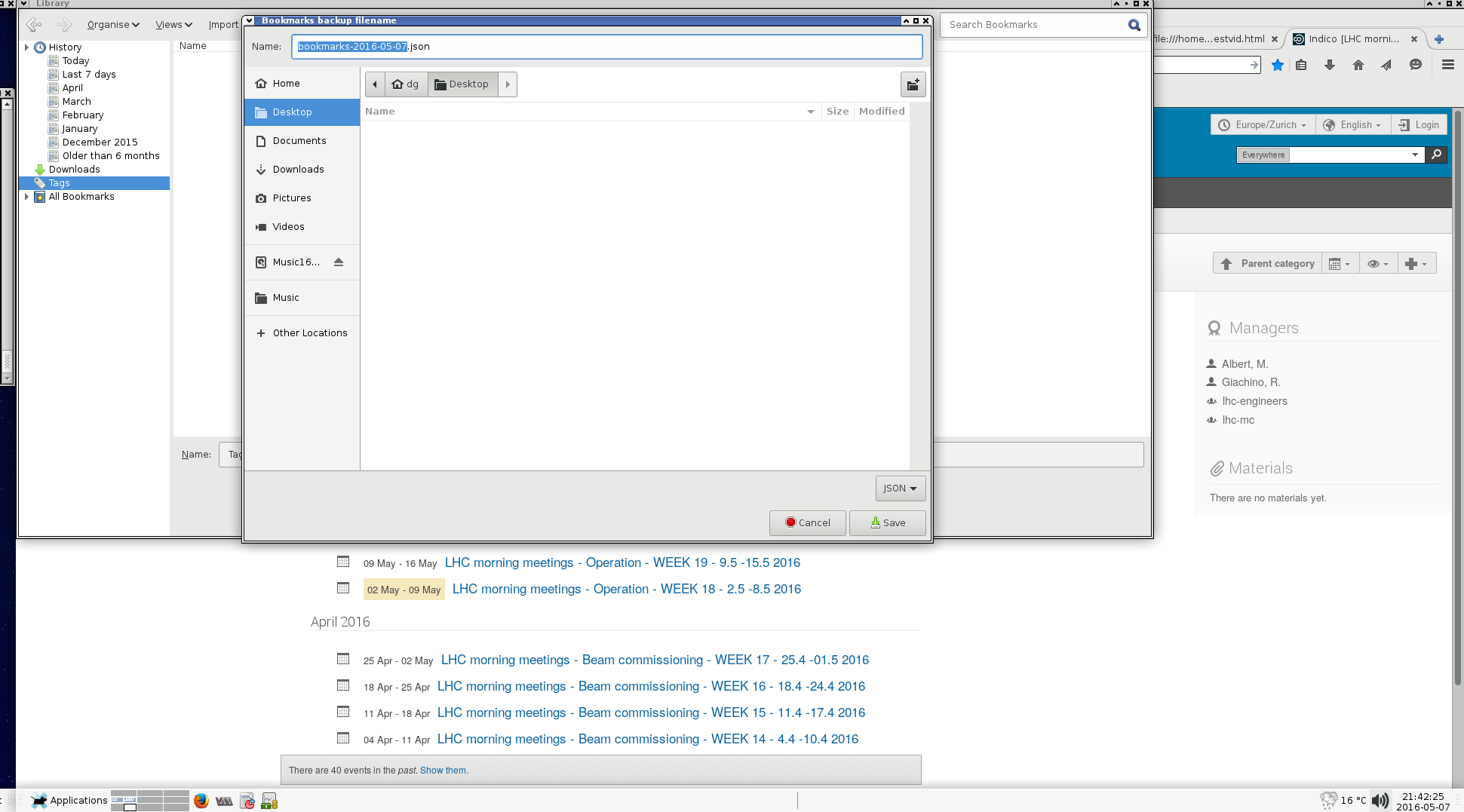Click the path bar back arrow
This screenshot has height=812, width=1464.
(x=375, y=84)
